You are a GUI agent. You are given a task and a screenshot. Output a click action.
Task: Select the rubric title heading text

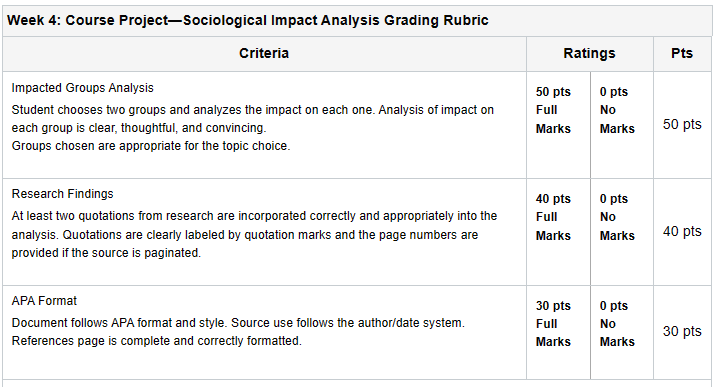[x=248, y=21]
